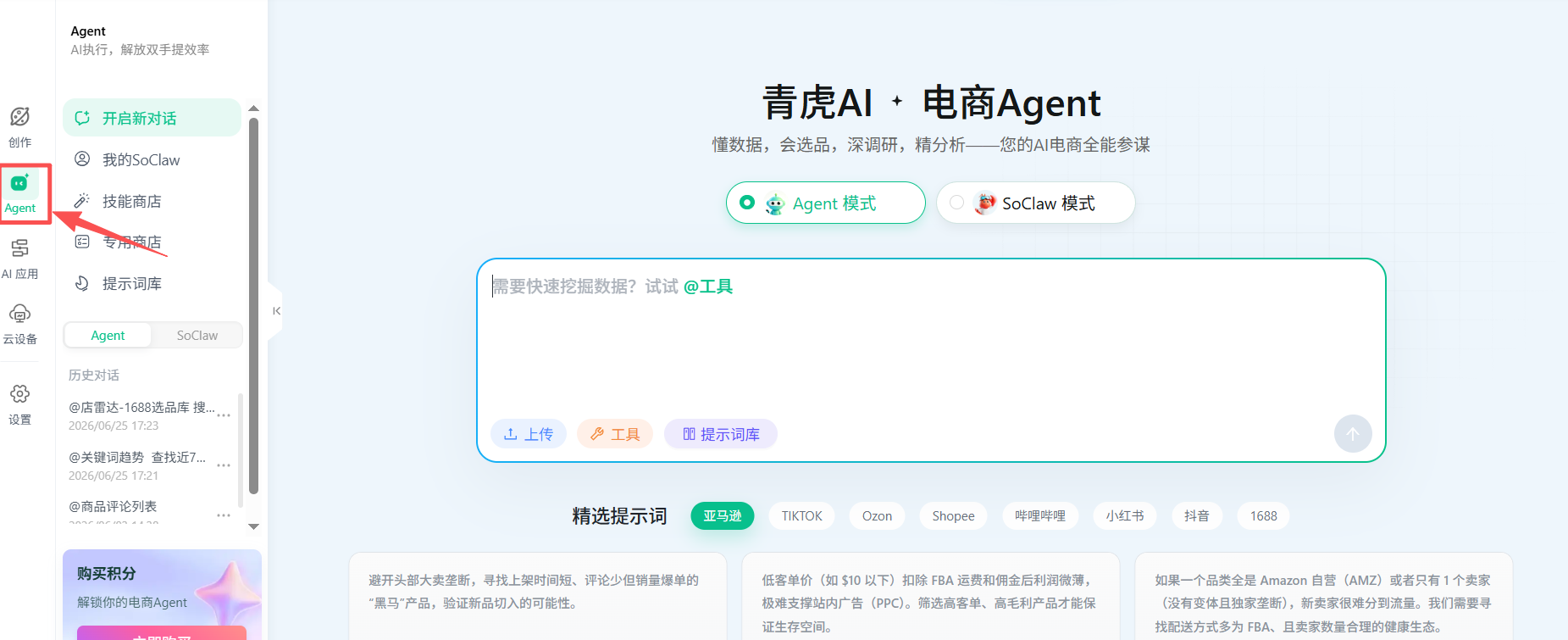
Task: Switch history to SoClaw tab
Action: click(x=197, y=335)
